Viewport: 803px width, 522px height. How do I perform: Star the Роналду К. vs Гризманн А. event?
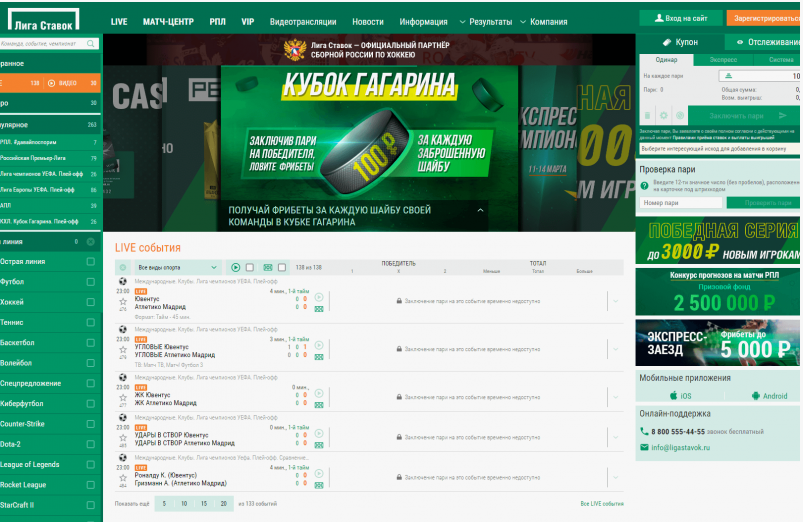(123, 478)
